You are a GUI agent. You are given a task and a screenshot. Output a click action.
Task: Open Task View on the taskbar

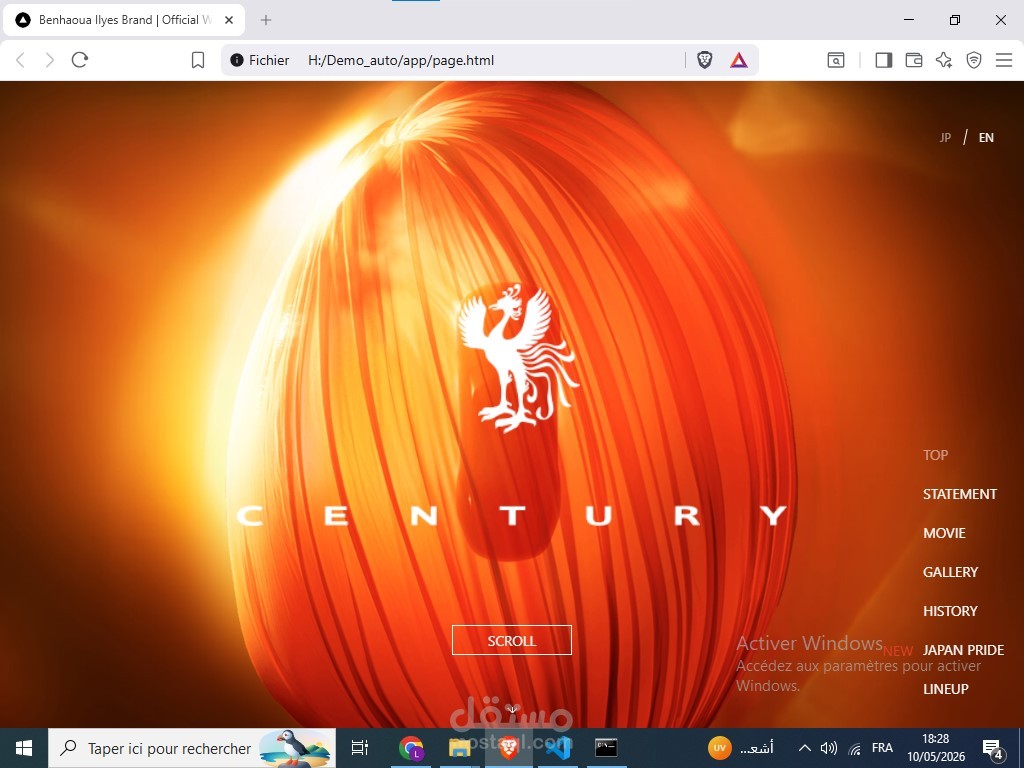point(360,748)
